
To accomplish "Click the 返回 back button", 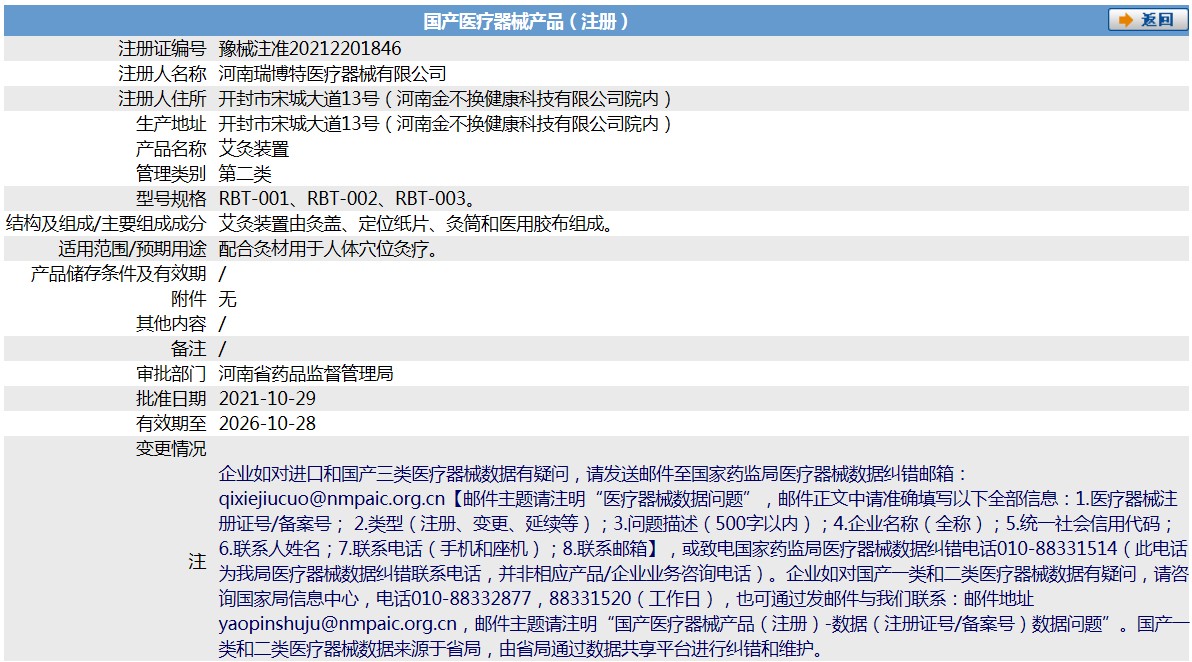I will (1147, 20).
